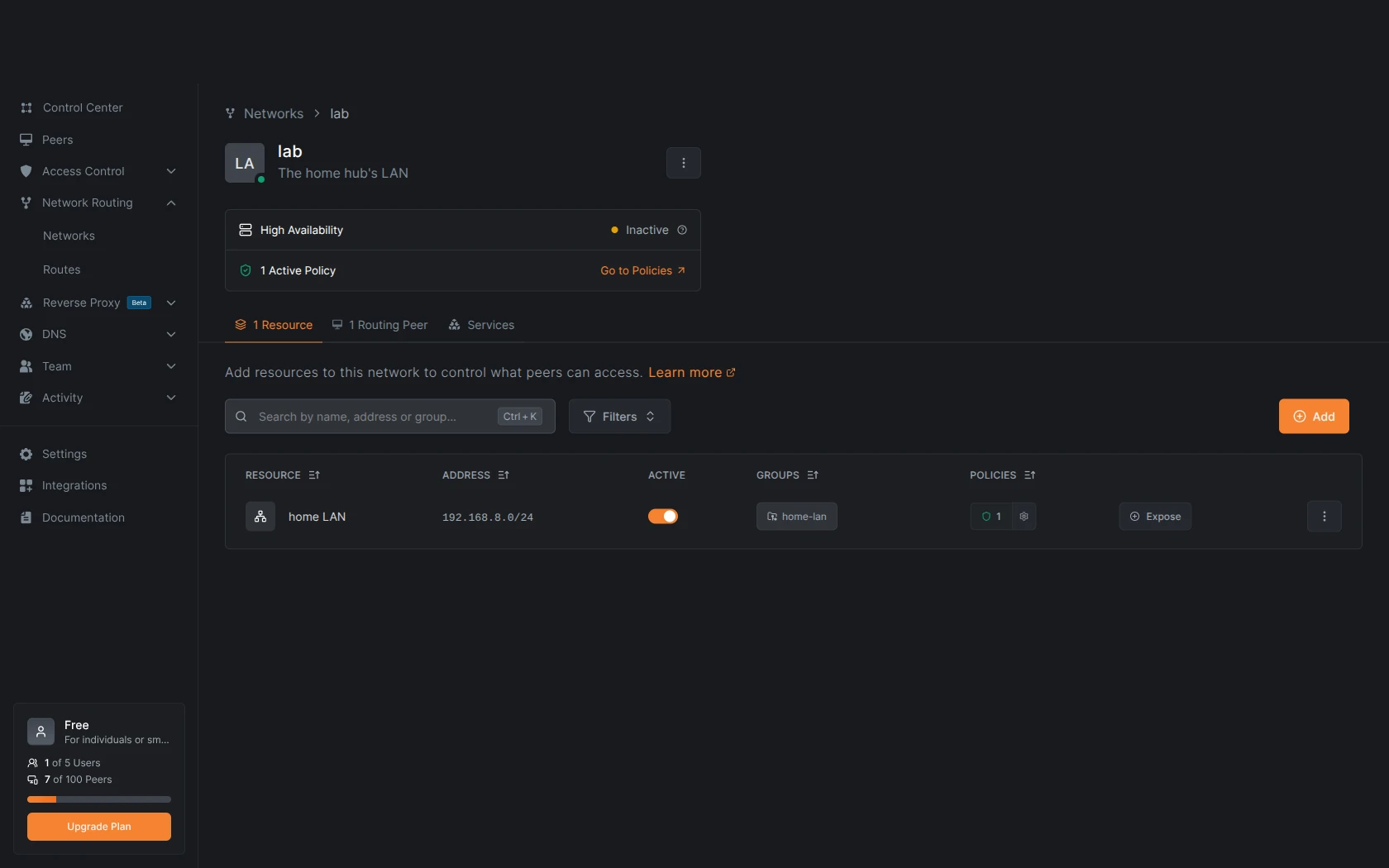Click the Integrations grid icon
1389x868 pixels.
click(x=26, y=485)
